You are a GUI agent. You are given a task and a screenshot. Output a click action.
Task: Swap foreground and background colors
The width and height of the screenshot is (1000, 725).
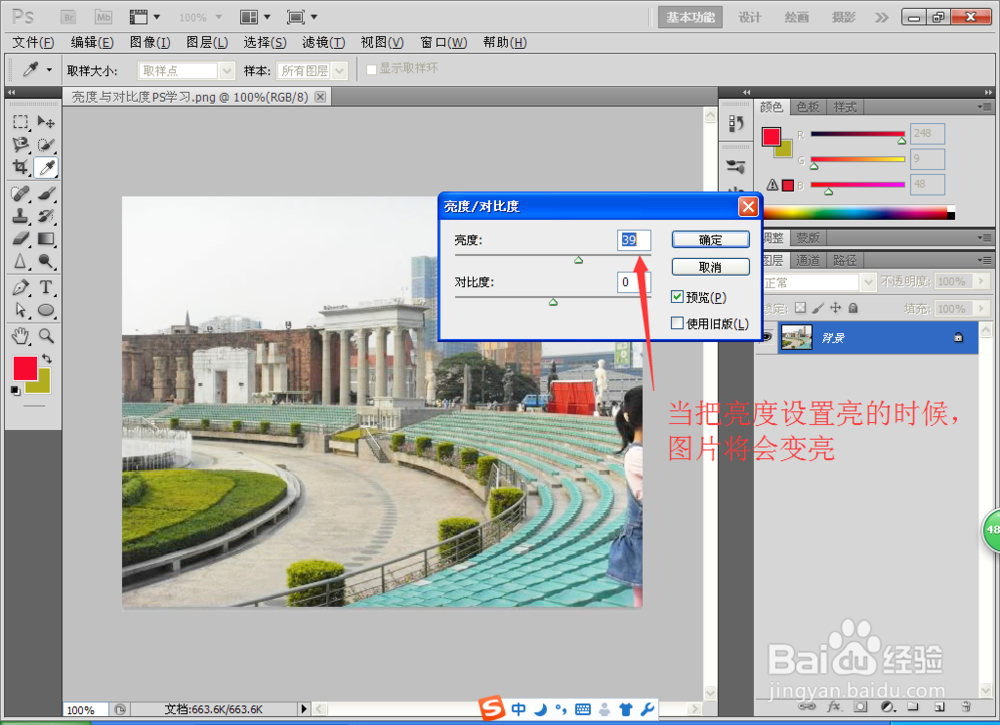click(x=47, y=358)
